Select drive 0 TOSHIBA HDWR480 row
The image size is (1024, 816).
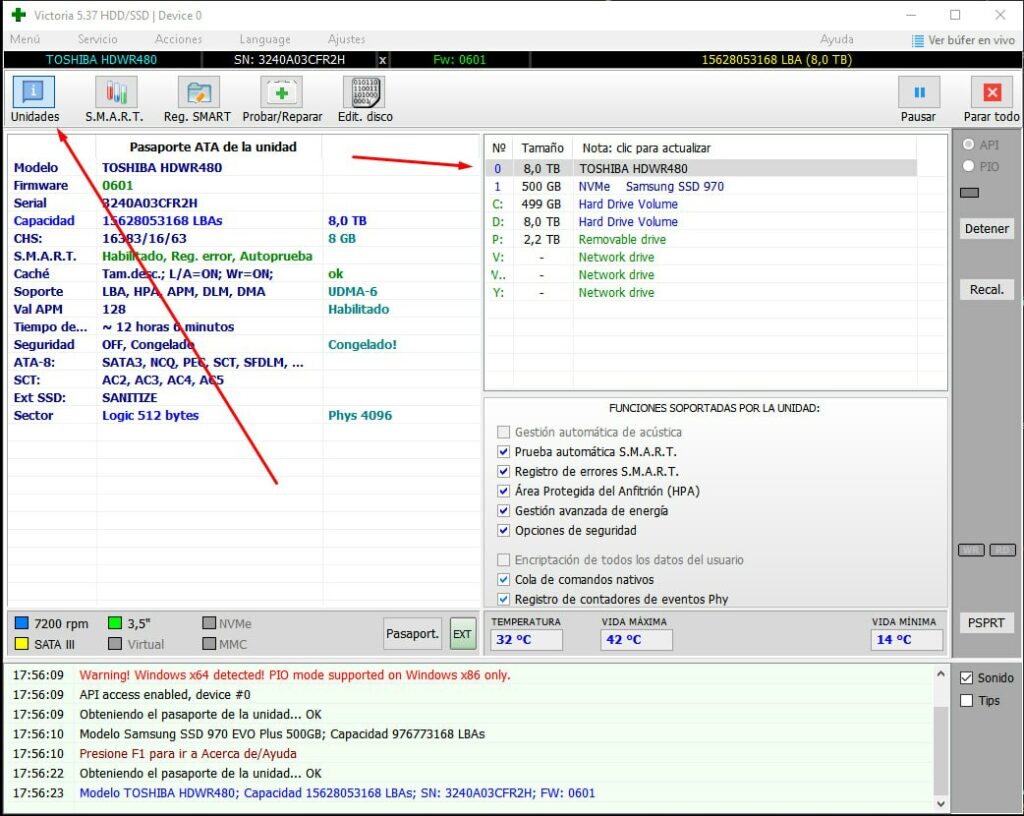tap(701, 168)
